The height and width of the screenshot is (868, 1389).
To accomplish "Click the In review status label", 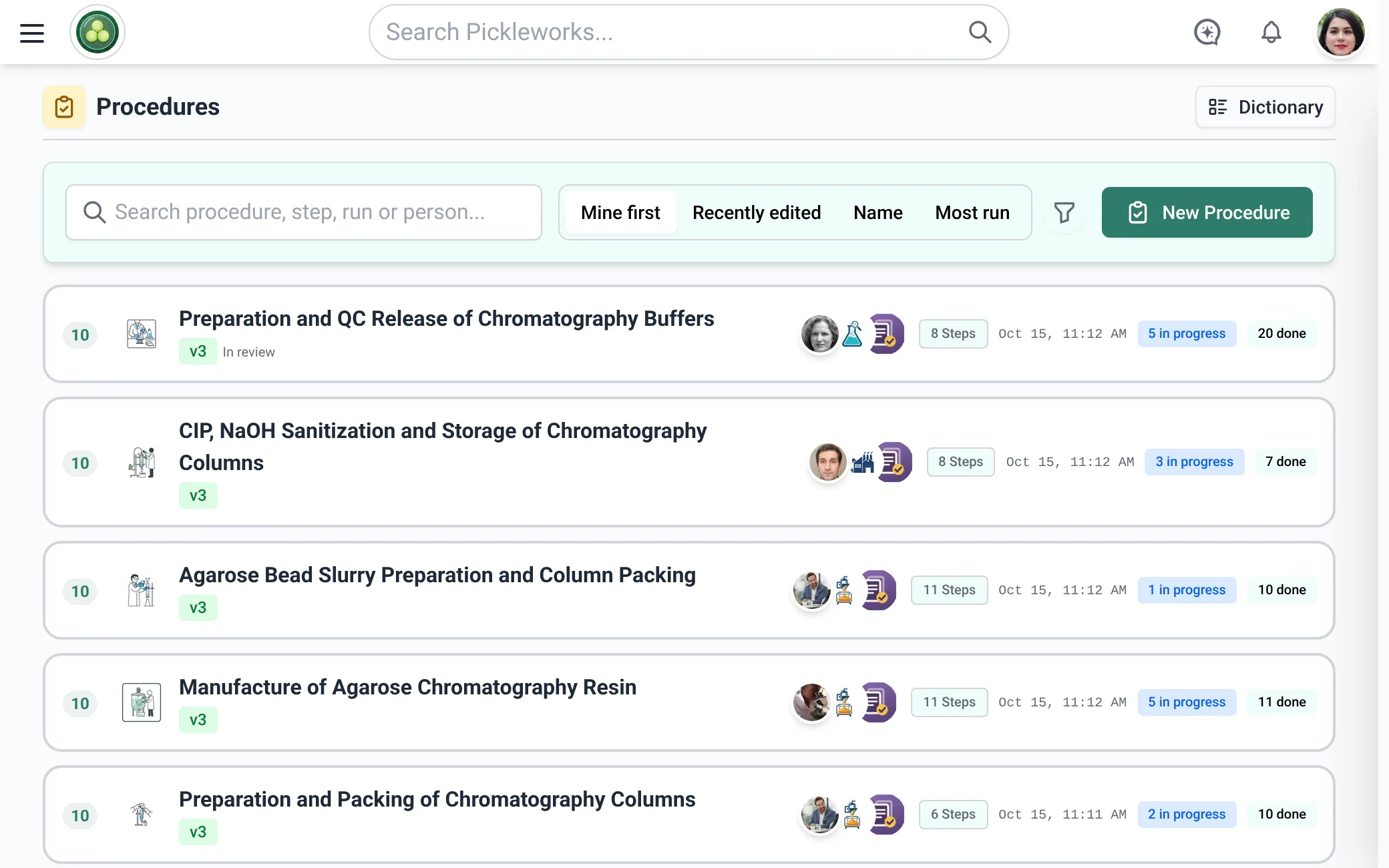I will 248,352.
